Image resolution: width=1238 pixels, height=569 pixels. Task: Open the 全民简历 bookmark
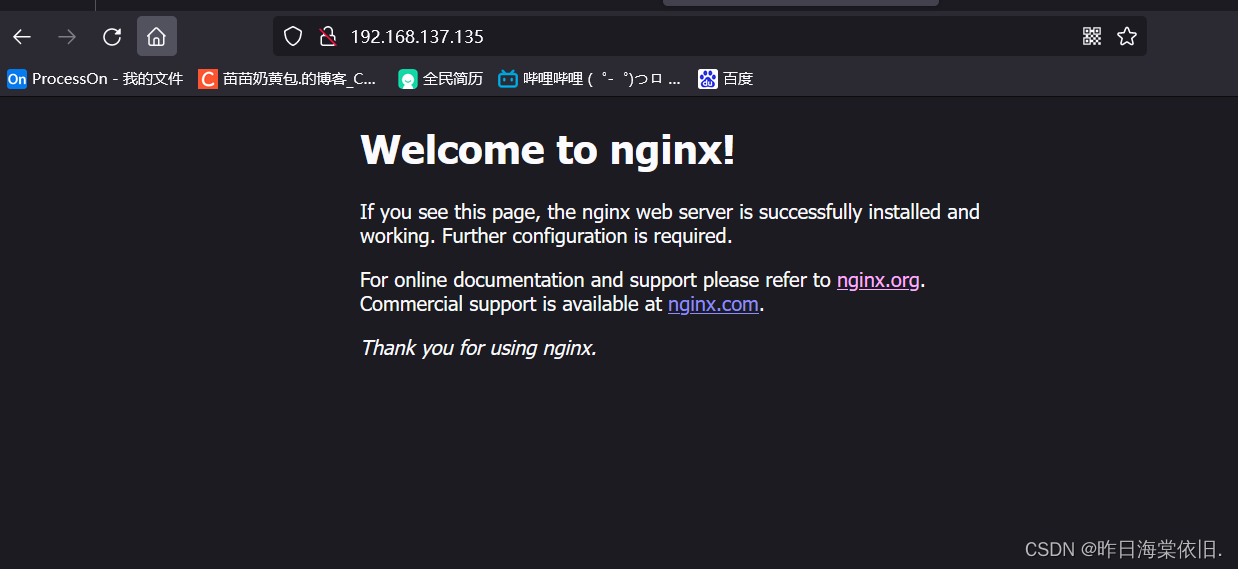440,79
